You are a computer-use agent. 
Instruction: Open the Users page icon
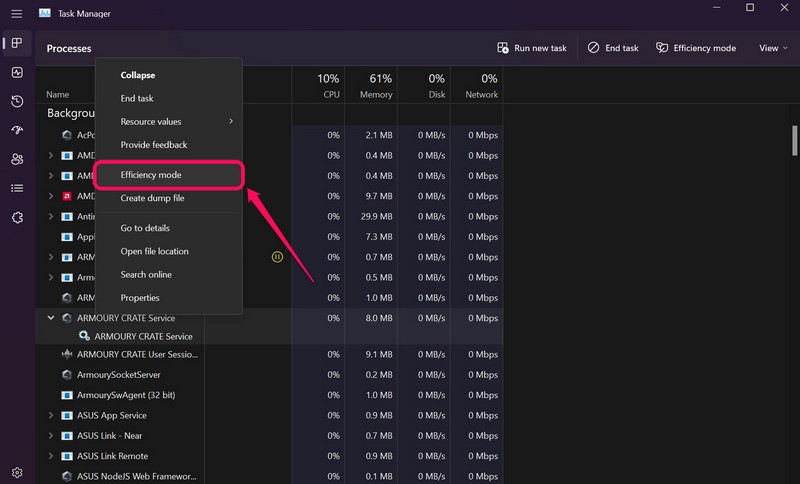tap(17, 160)
